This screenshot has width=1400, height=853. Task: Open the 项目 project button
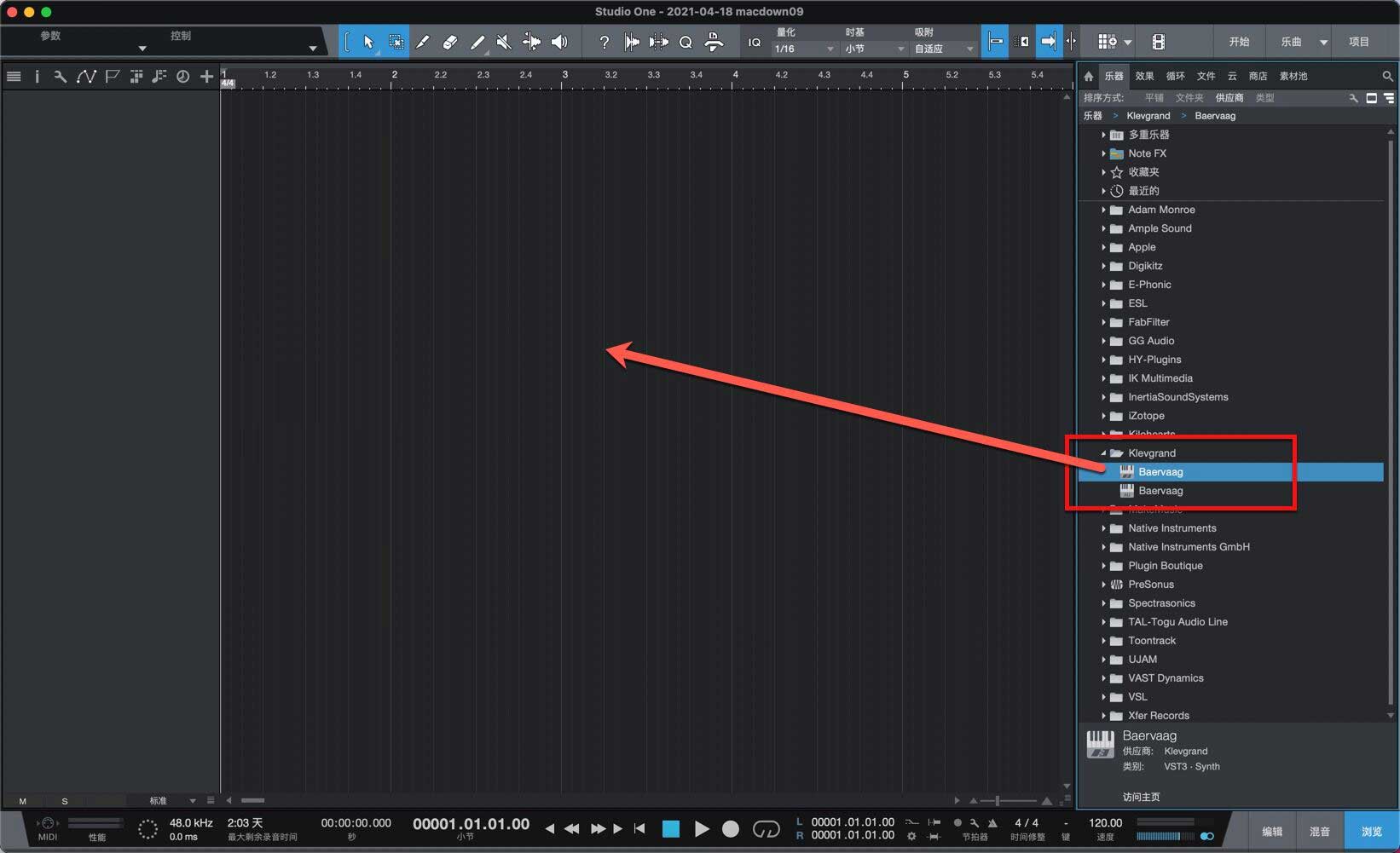click(1358, 42)
